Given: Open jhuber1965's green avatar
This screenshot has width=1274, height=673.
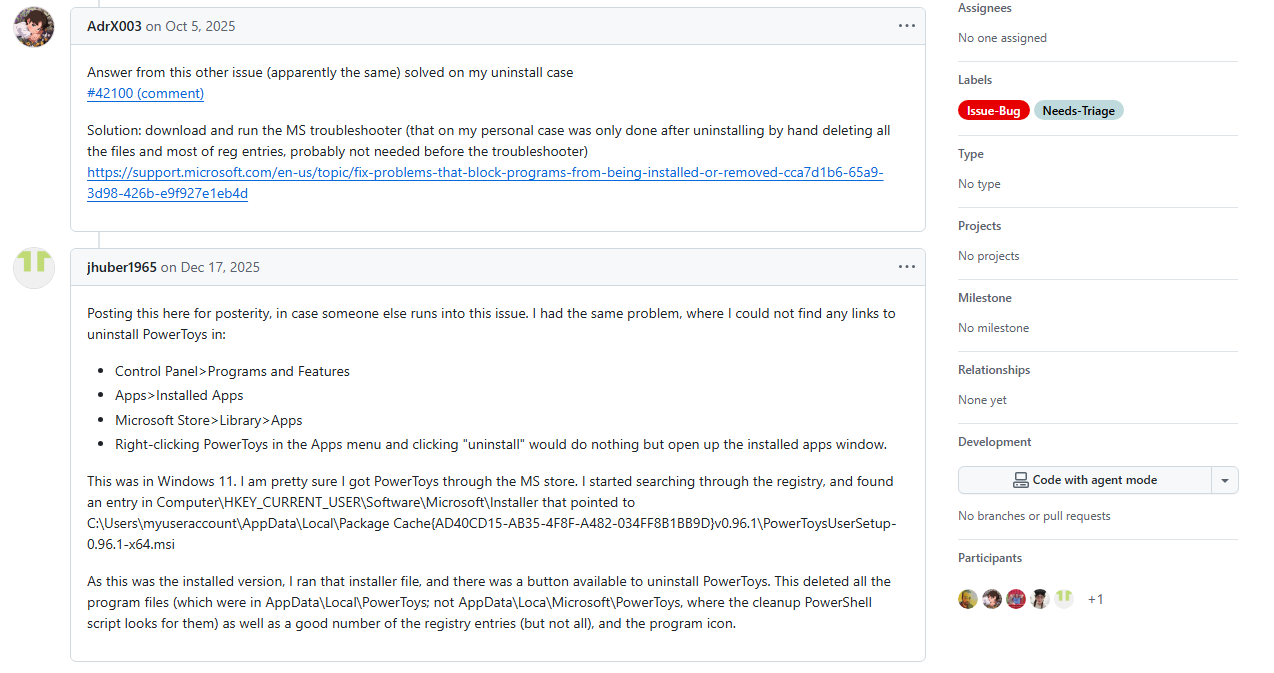Looking at the screenshot, I should (x=34, y=267).
